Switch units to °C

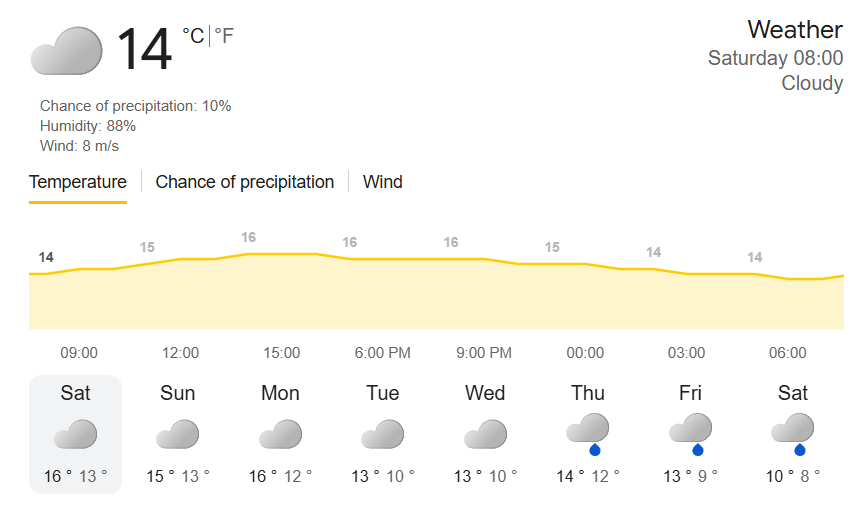(193, 36)
